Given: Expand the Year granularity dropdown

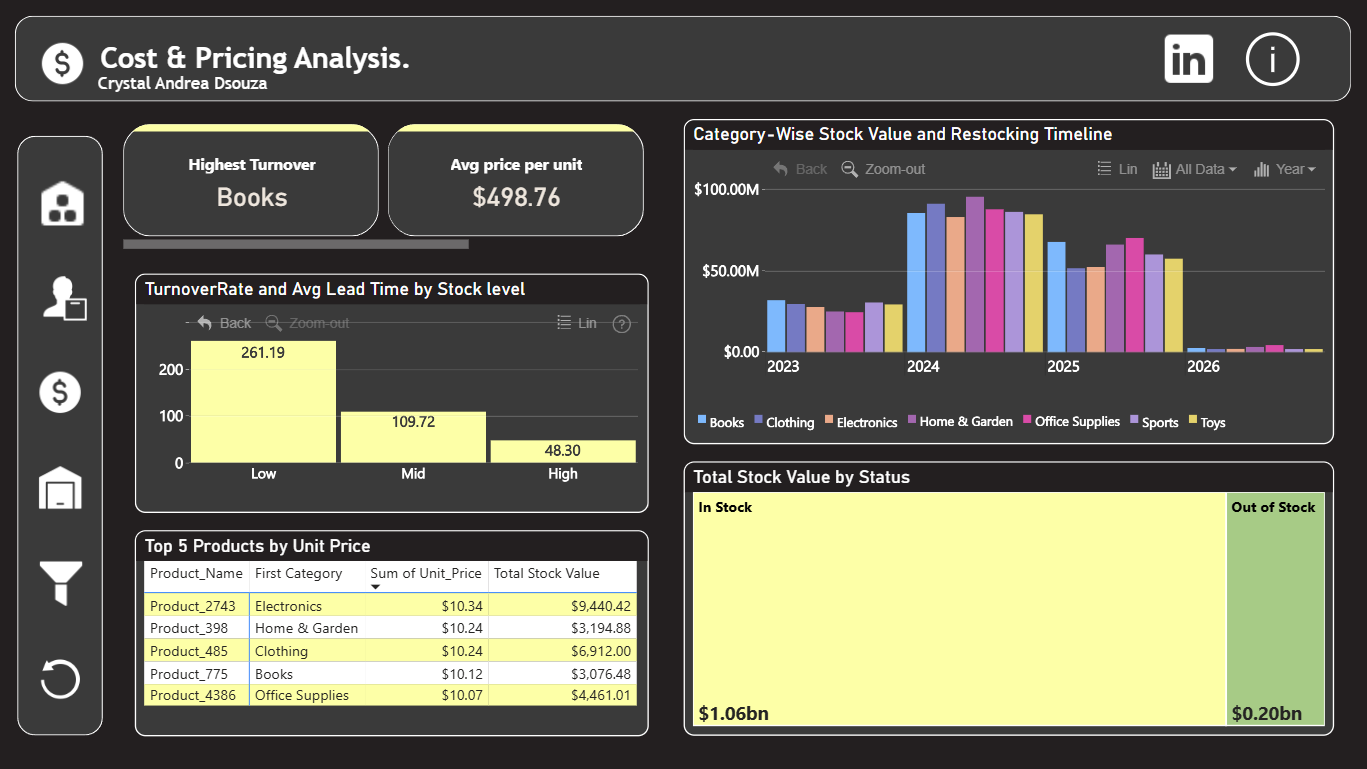Looking at the screenshot, I should point(1285,169).
